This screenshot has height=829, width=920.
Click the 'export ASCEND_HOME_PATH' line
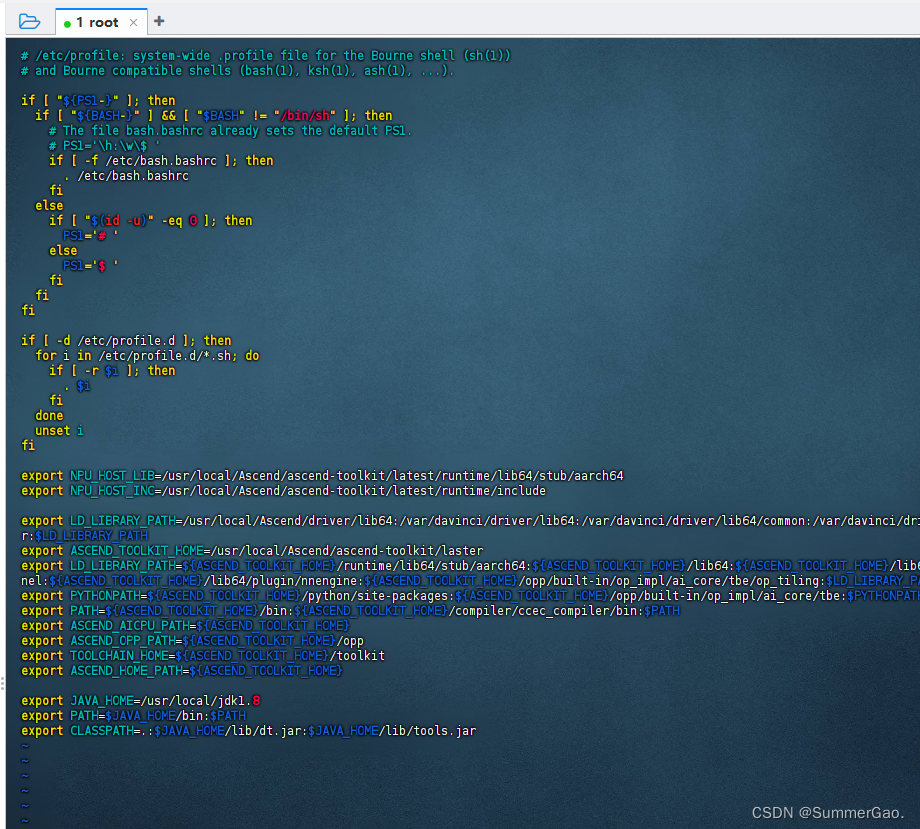(182, 671)
